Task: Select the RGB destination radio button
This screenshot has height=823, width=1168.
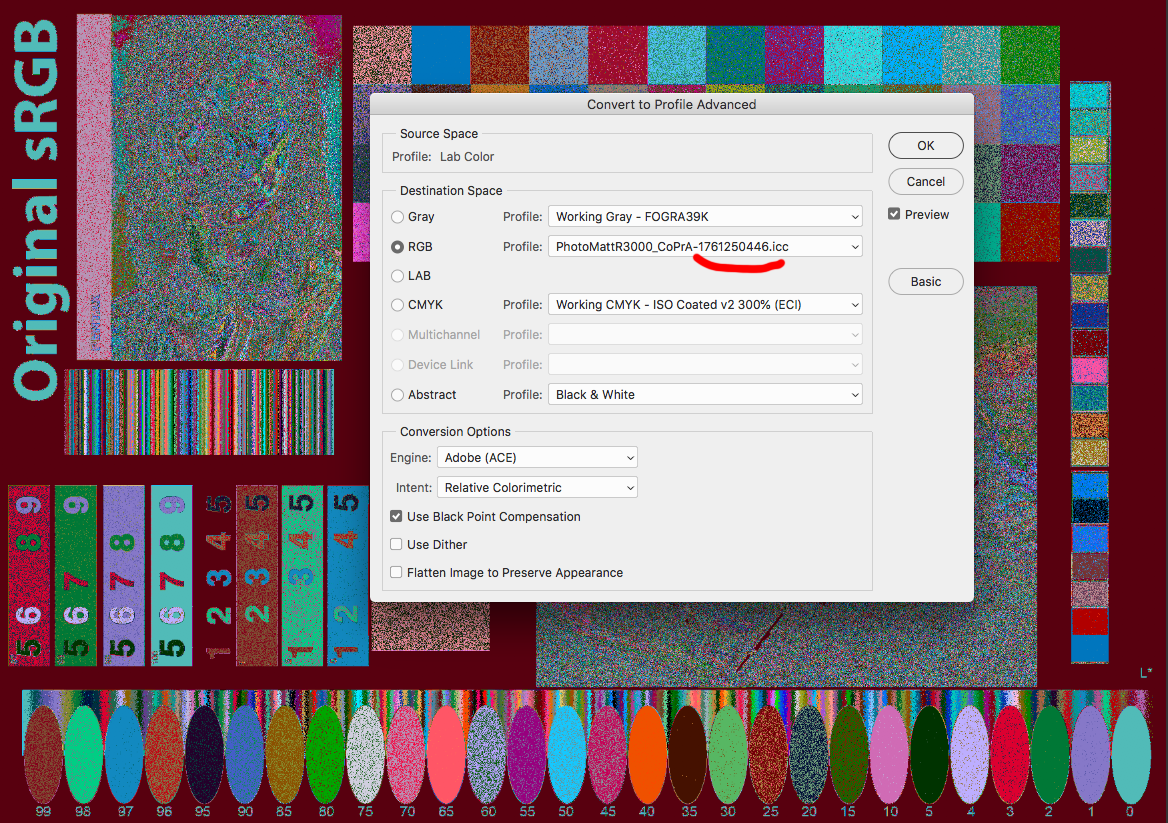Action: tap(398, 247)
